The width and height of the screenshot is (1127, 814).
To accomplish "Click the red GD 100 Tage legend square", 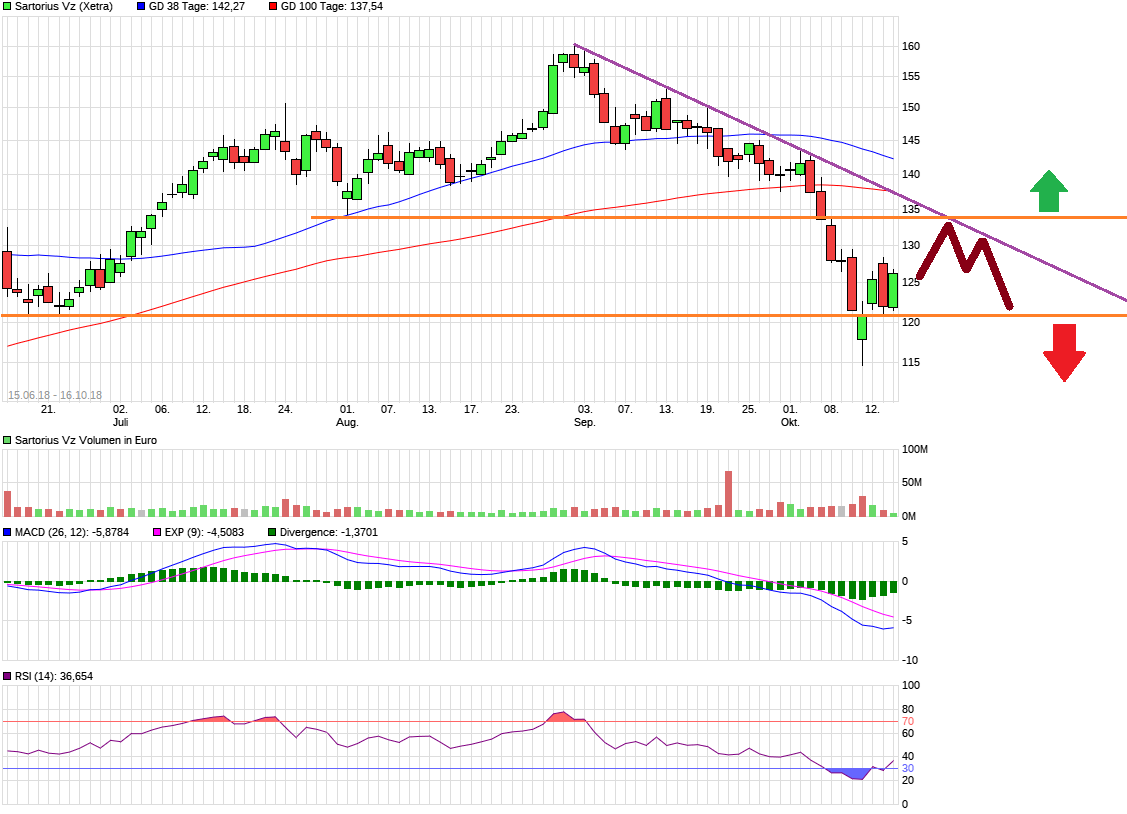I will [273, 6].
